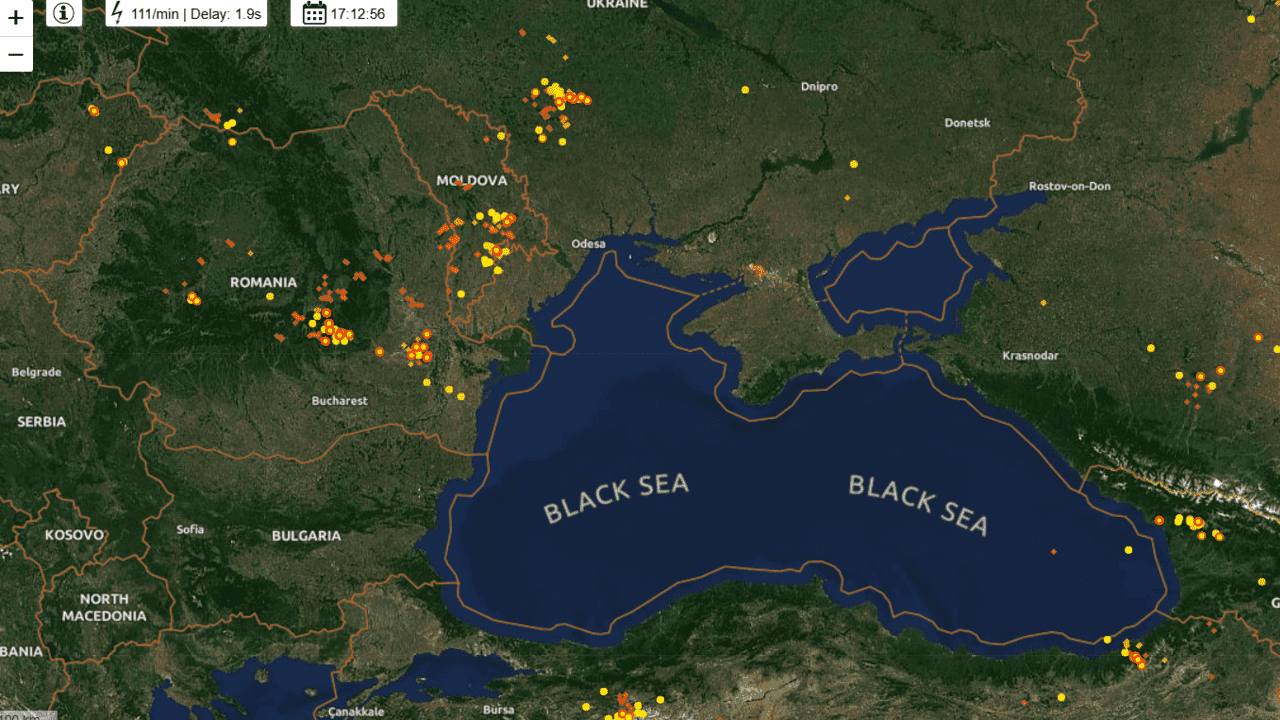The image size is (1280, 720).
Task: Click the Odesa city label
Action: [588, 244]
